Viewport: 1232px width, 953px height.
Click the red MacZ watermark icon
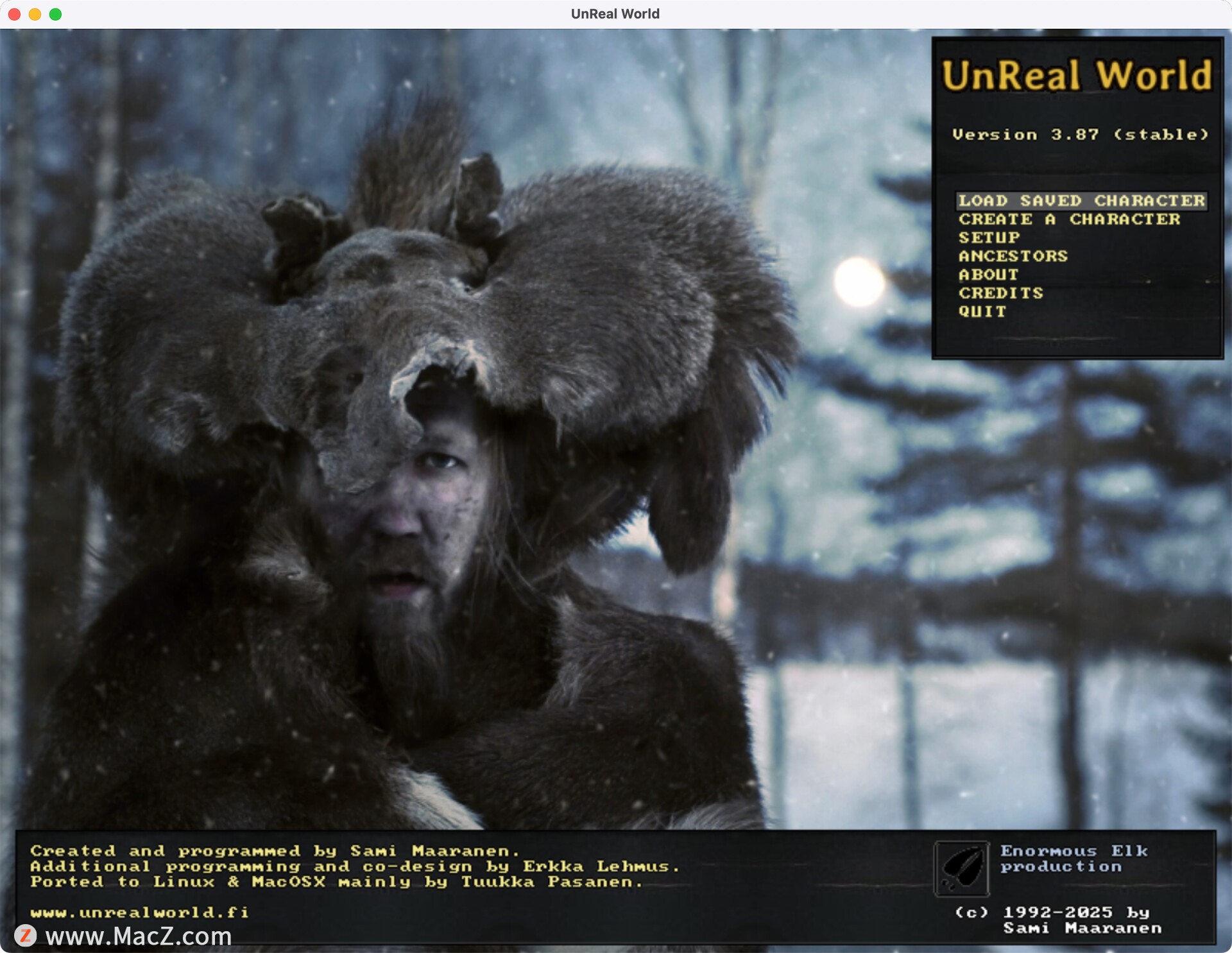(25, 936)
